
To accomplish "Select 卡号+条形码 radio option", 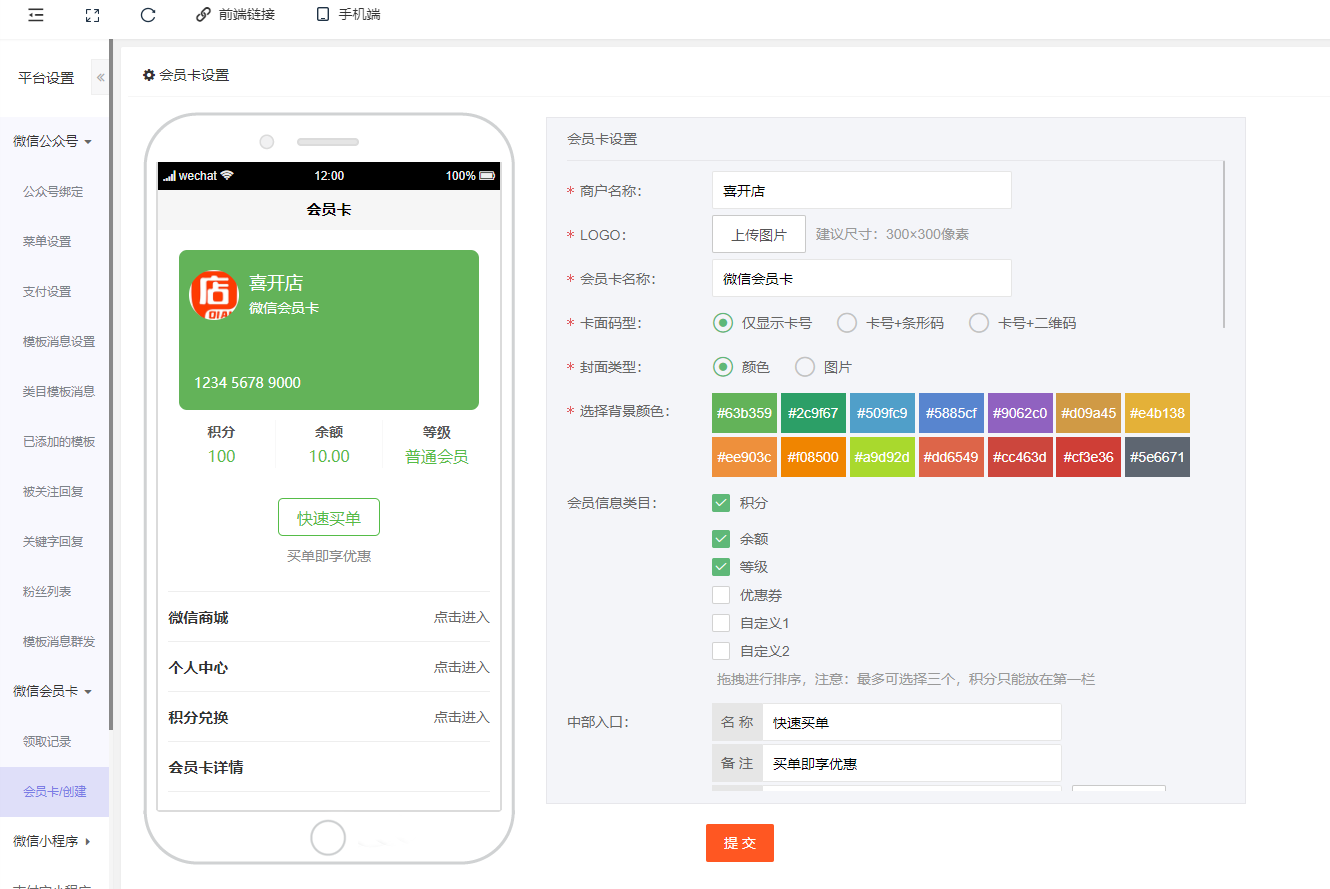I will tap(847, 323).
